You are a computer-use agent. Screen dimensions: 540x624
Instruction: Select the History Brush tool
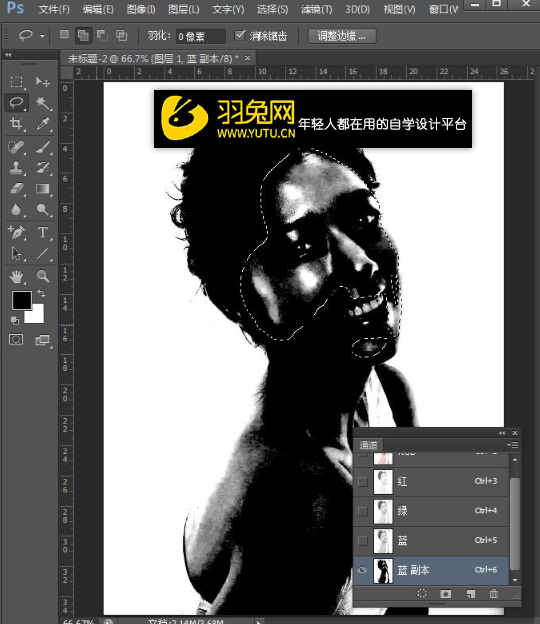[x=42, y=168]
